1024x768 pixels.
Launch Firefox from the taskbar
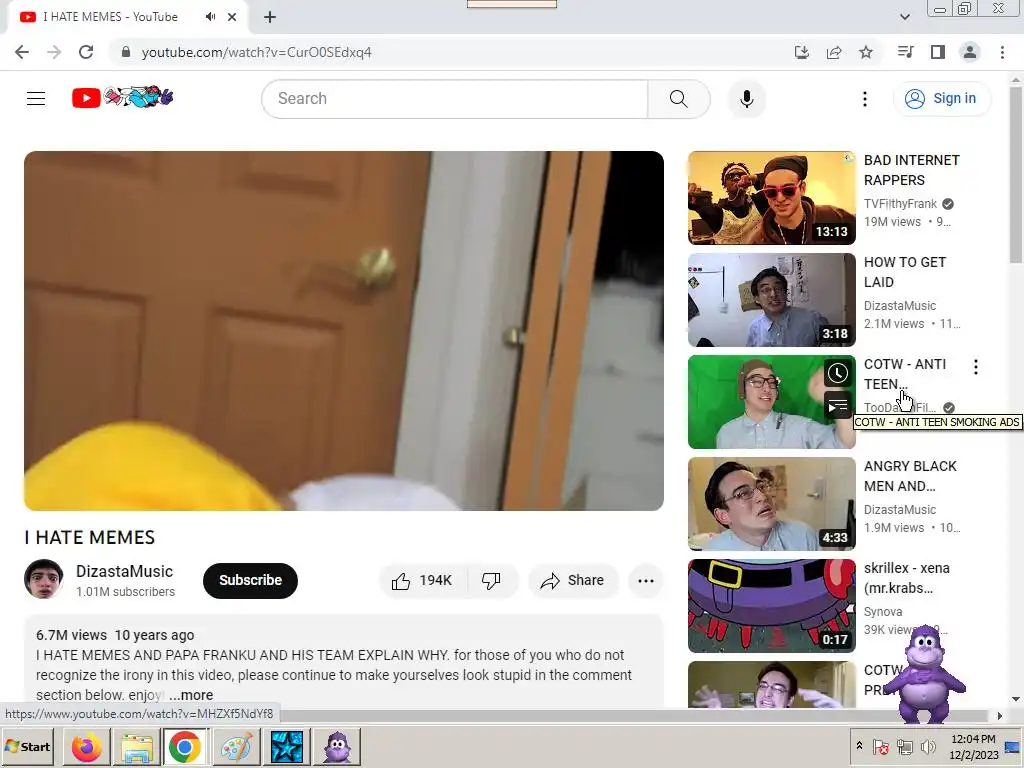coord(86,746)
